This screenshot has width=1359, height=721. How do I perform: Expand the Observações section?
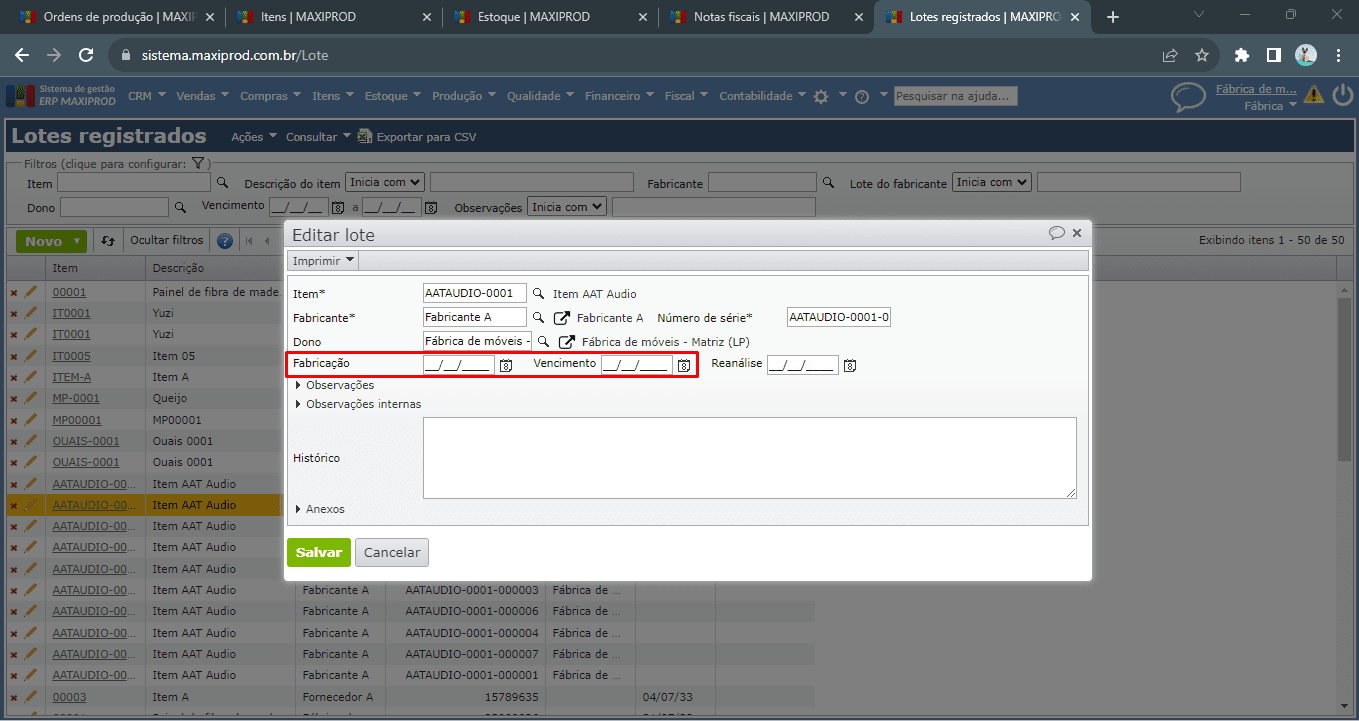(x=335, y=385)
